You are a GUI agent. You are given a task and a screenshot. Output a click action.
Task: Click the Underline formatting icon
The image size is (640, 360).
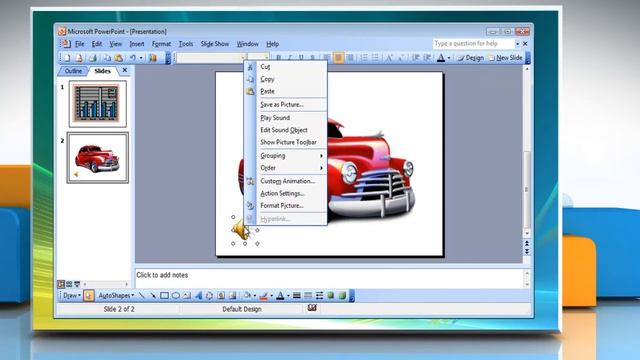pyautogui.click(x=301, y=58)
